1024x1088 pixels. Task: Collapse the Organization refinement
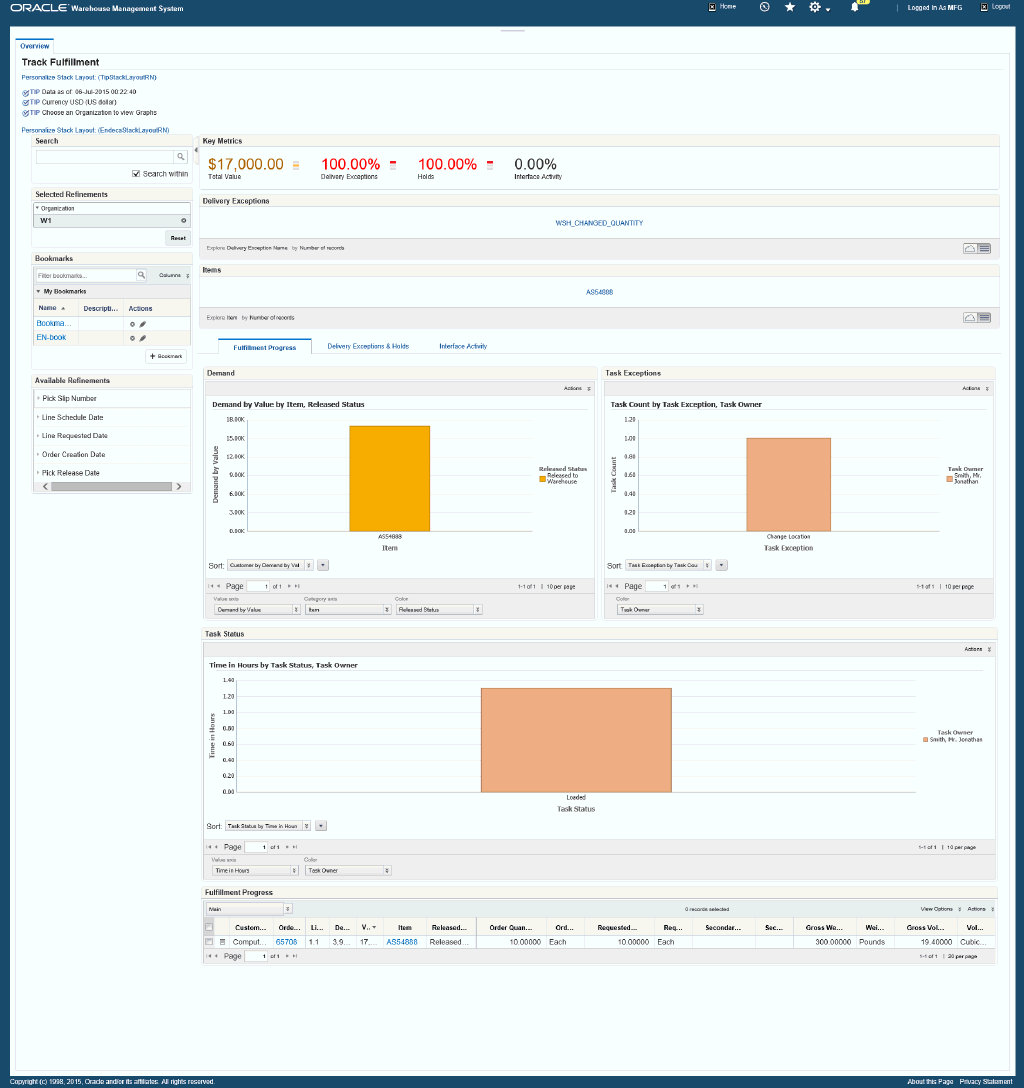(37, 208)
